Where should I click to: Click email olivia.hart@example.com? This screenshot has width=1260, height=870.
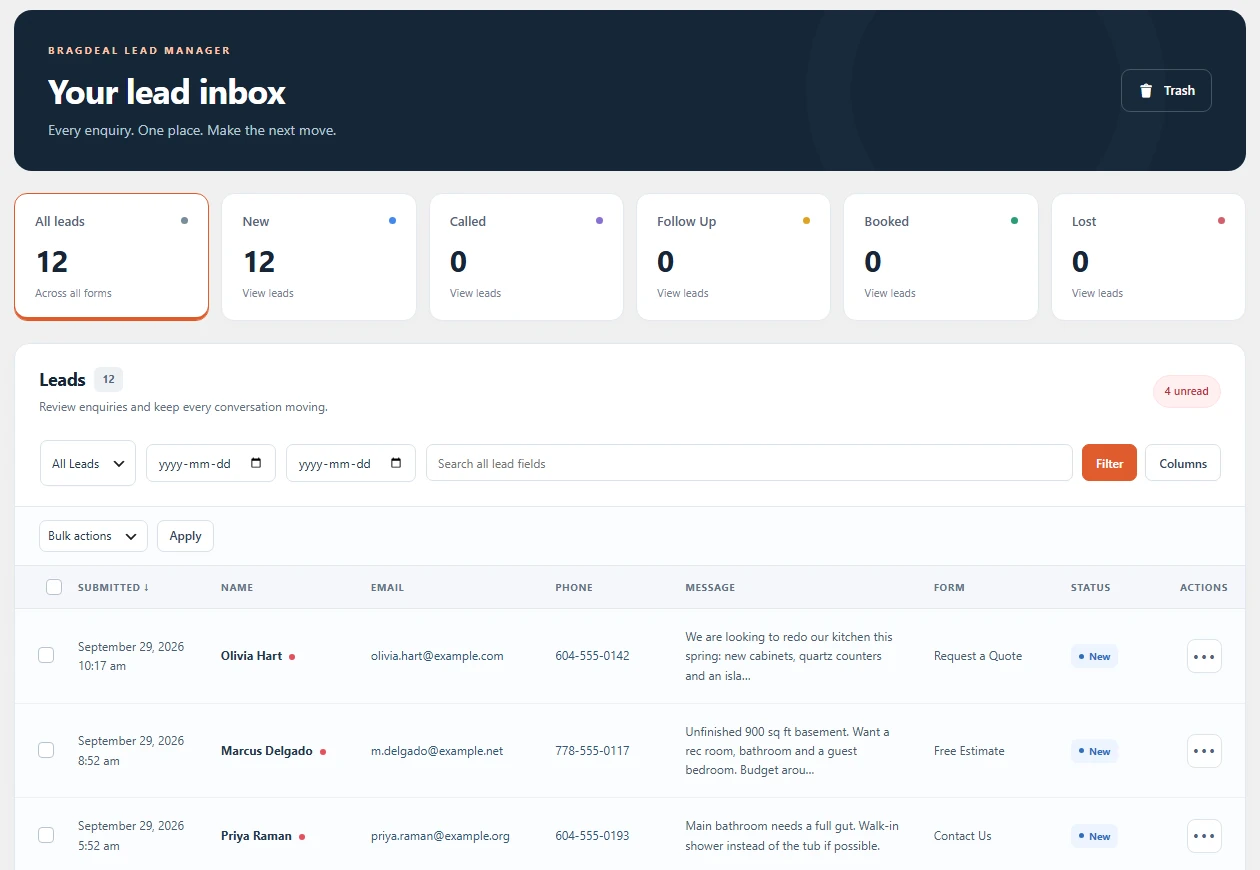(437, 656)
